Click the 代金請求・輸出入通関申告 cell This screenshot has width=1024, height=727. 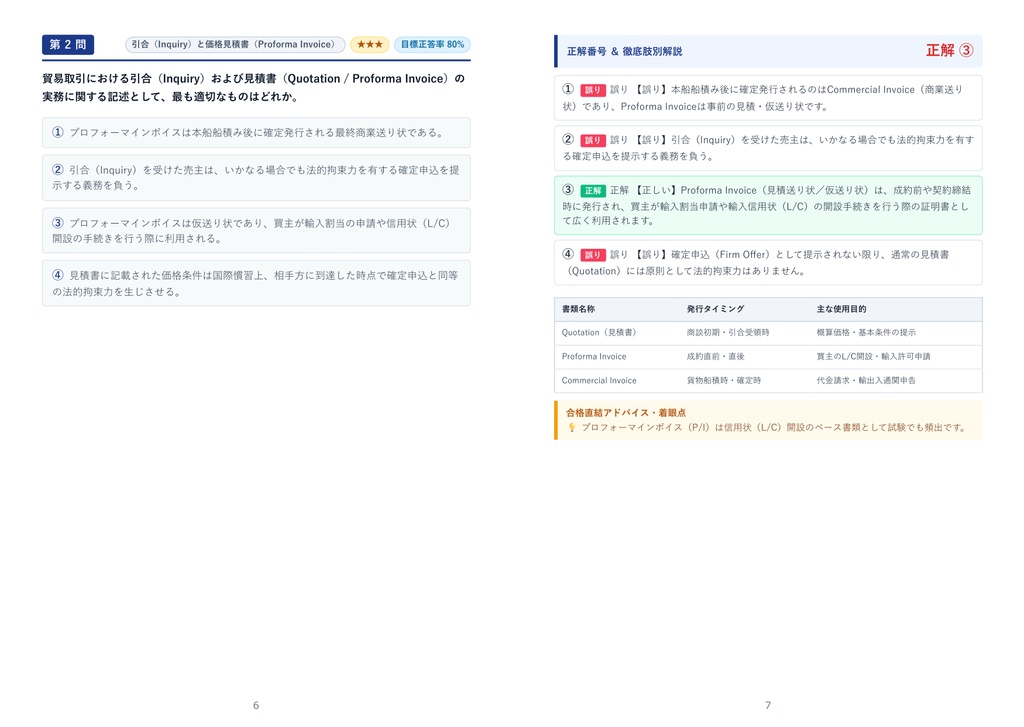tap(866, 380)
